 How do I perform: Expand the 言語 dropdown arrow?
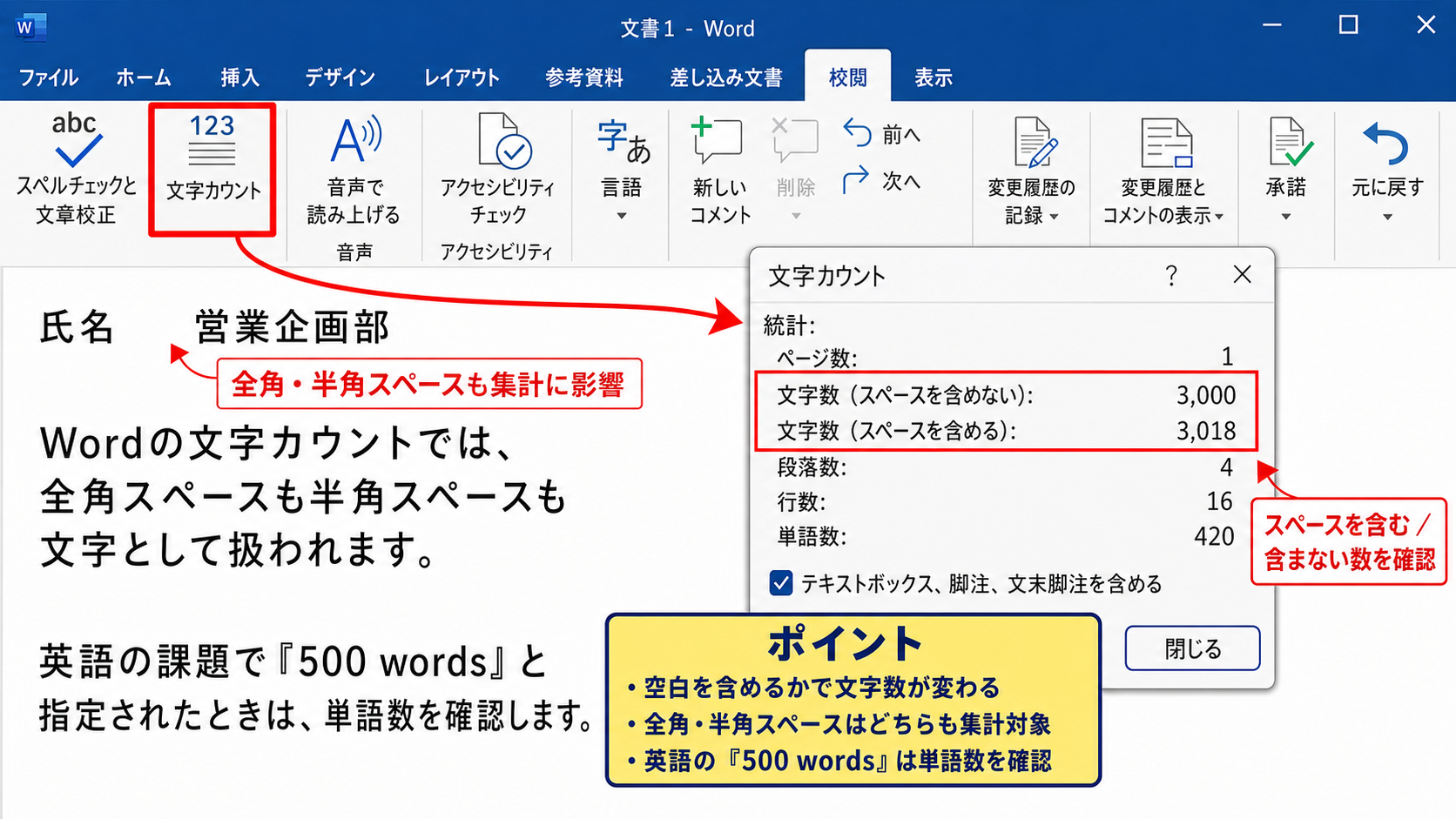[x=622, y=216]
